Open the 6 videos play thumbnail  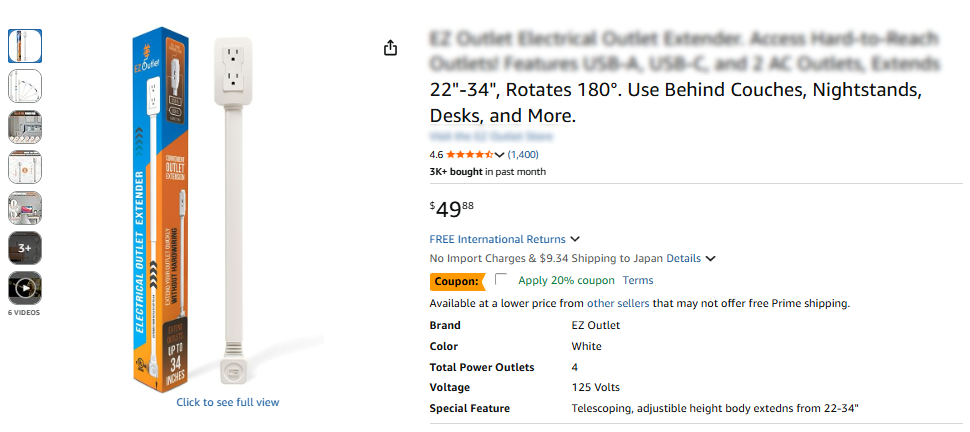coord(25,288)
